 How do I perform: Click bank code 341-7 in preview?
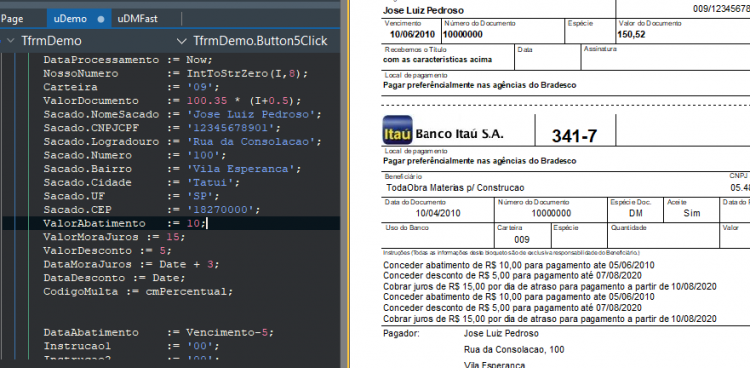(x=574, y=136)
